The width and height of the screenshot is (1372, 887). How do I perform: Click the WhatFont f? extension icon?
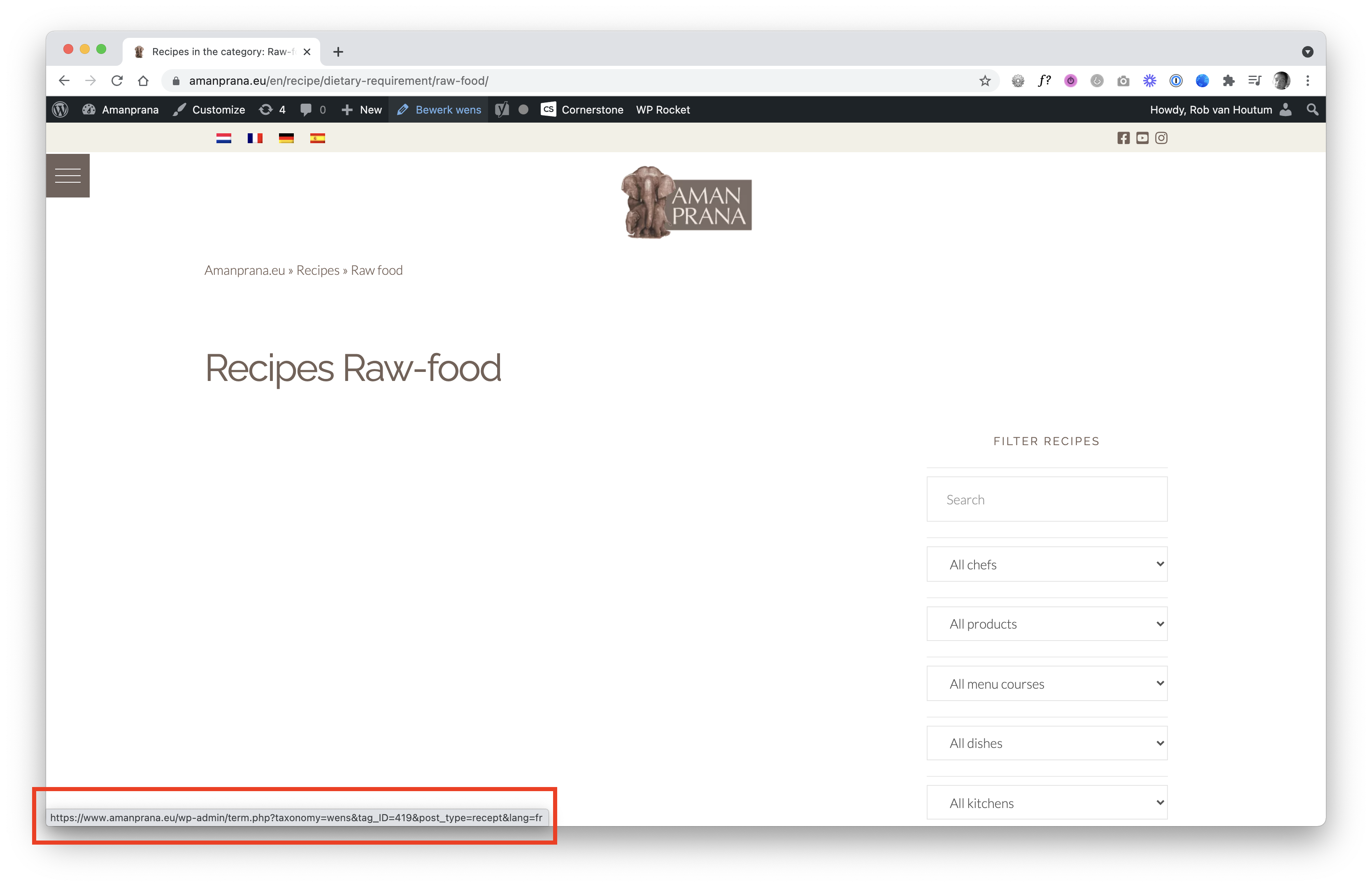1044,81
